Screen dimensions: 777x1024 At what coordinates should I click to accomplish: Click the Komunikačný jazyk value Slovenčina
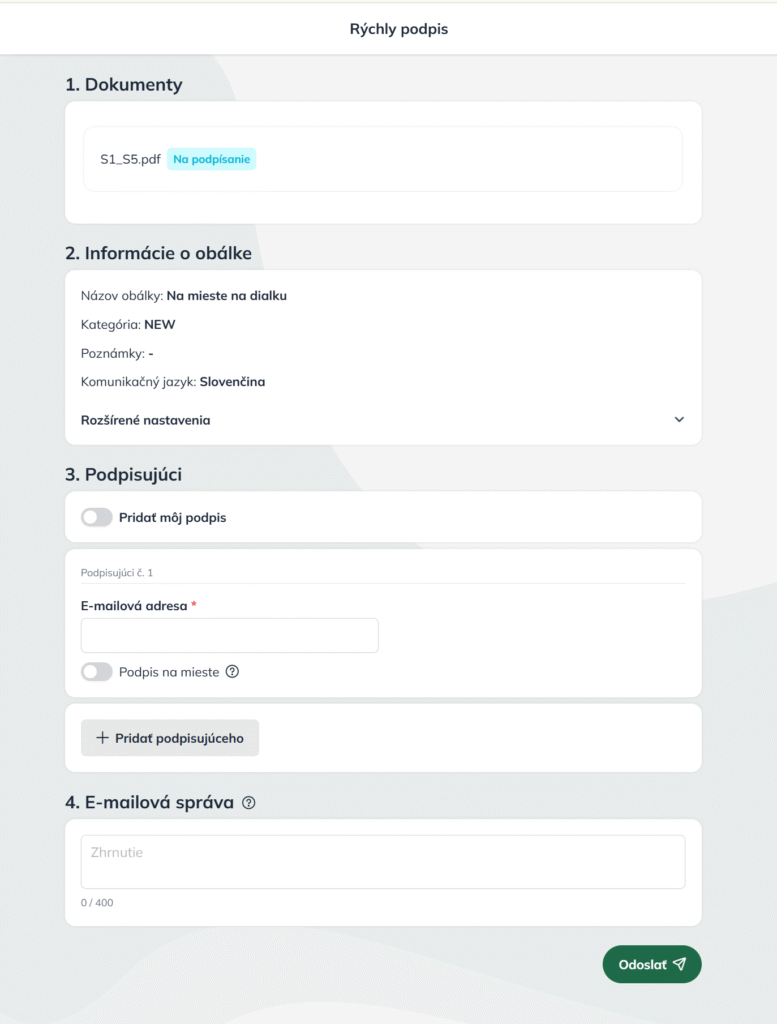pyautogui.click(x=232, y=381)
